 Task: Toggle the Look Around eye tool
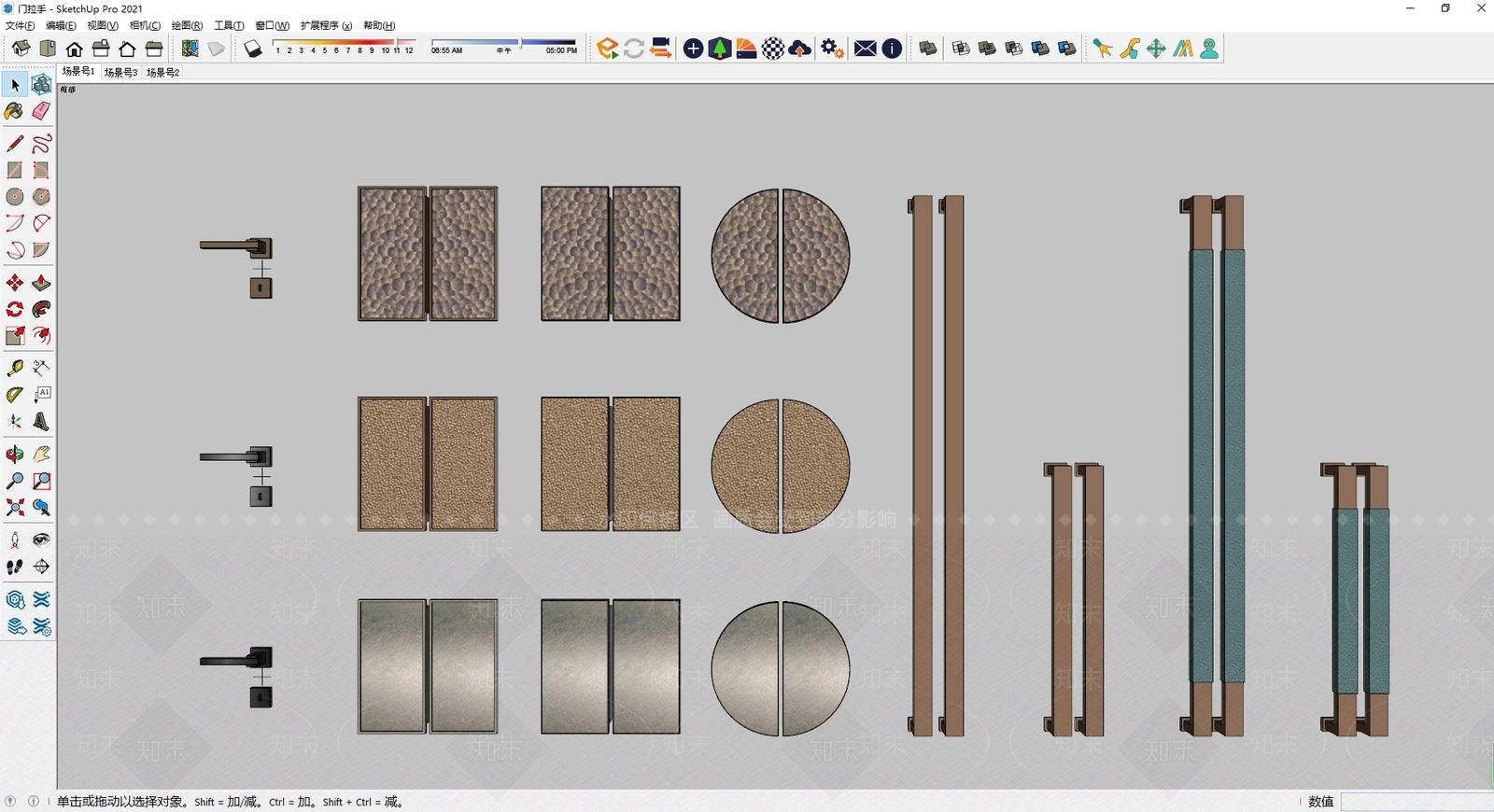coord(41,540)
